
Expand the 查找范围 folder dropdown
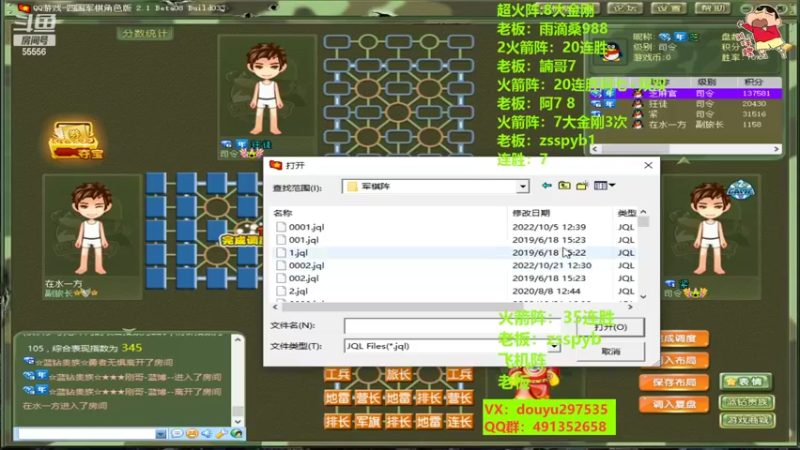[x=522, y=187]
